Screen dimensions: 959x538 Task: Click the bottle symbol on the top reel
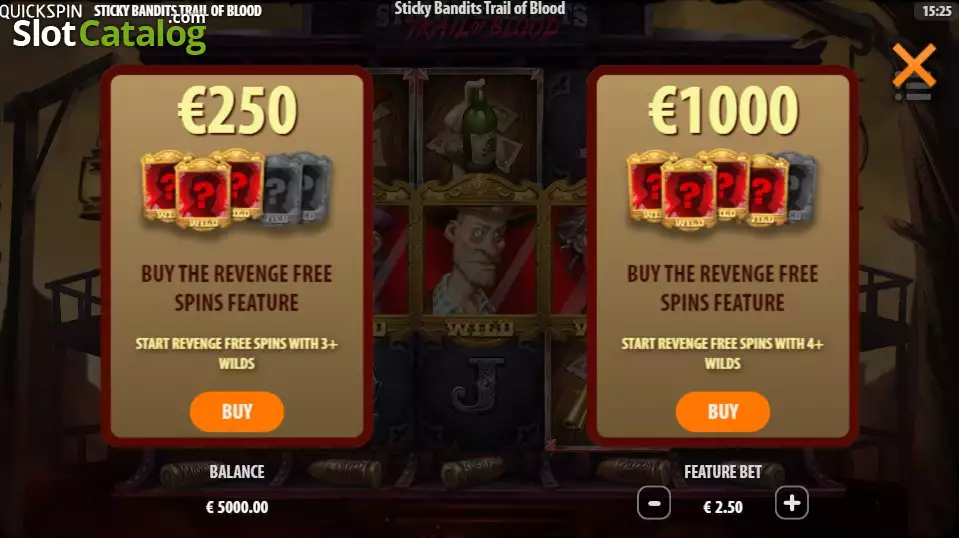pos(479,125)
